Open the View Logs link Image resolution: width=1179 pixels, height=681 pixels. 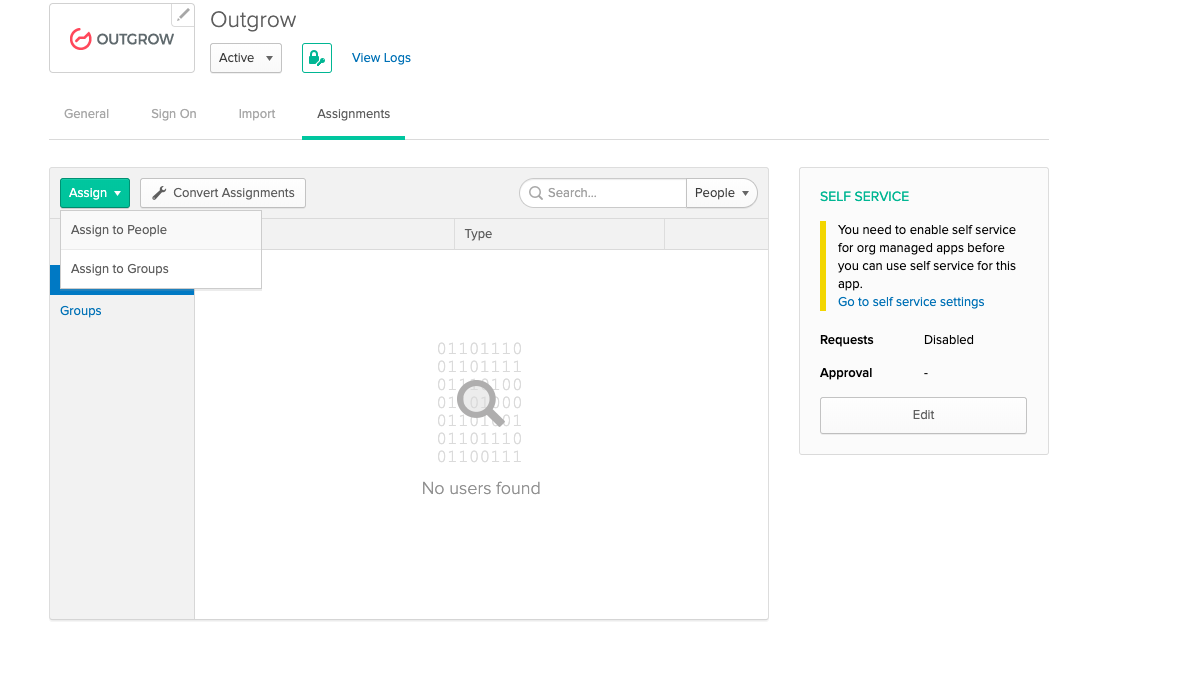tap(381, 58)
